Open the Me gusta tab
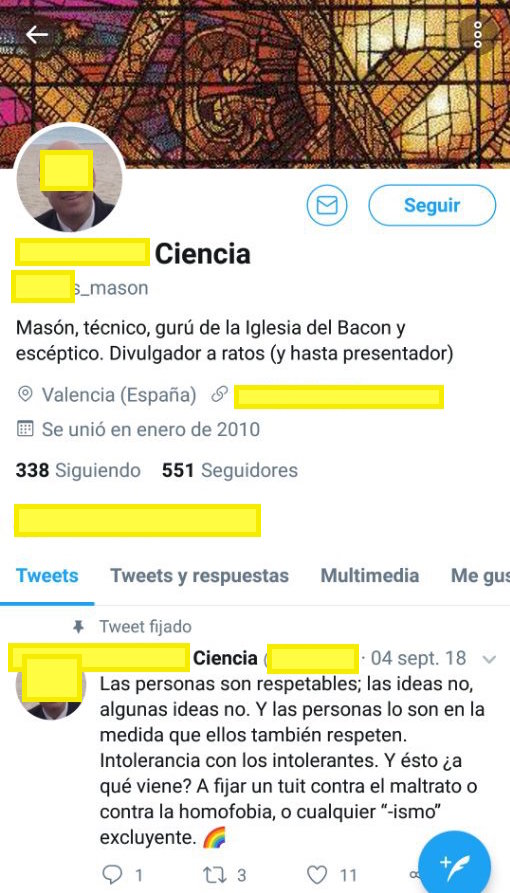This screenshot has width=510, height=893. coord(480,576)
